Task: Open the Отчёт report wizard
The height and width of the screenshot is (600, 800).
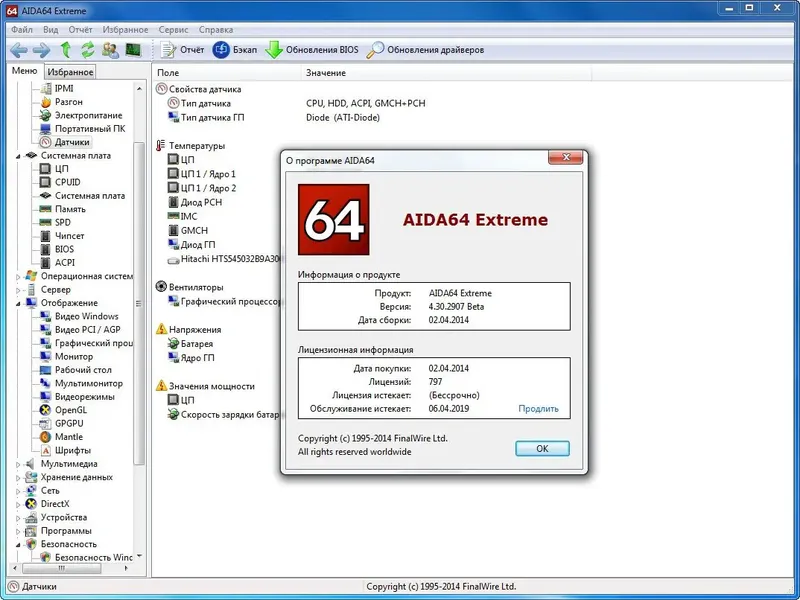Action: [x=182, y=50]
